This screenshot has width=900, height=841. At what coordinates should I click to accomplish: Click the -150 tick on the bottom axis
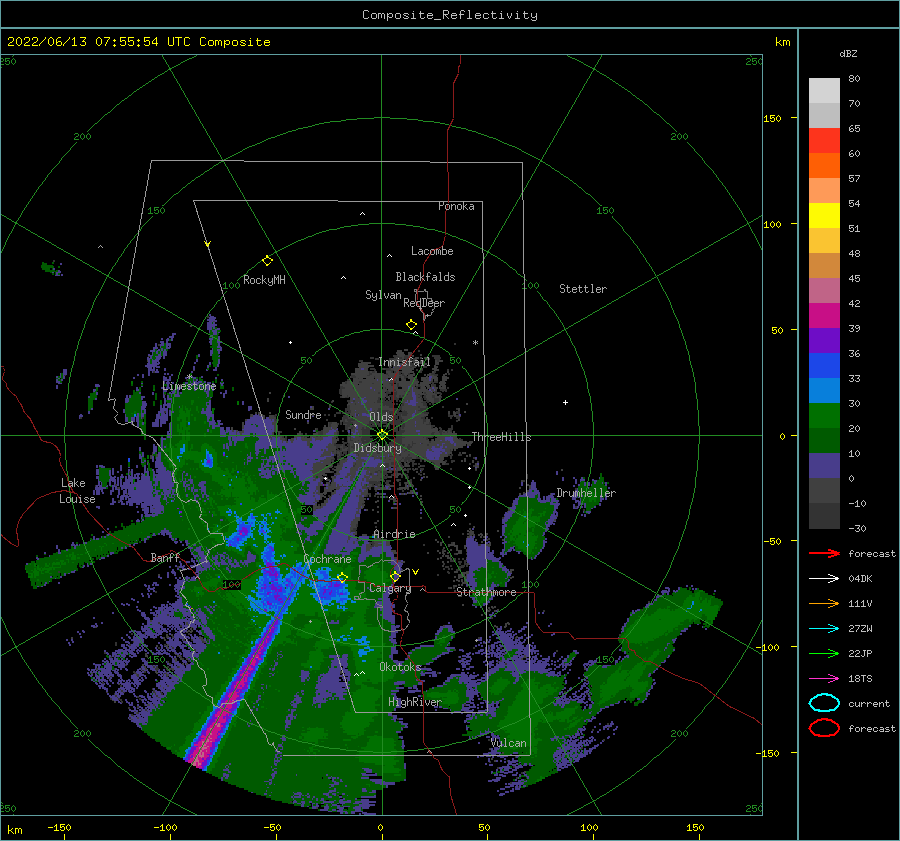click(59, 827)
